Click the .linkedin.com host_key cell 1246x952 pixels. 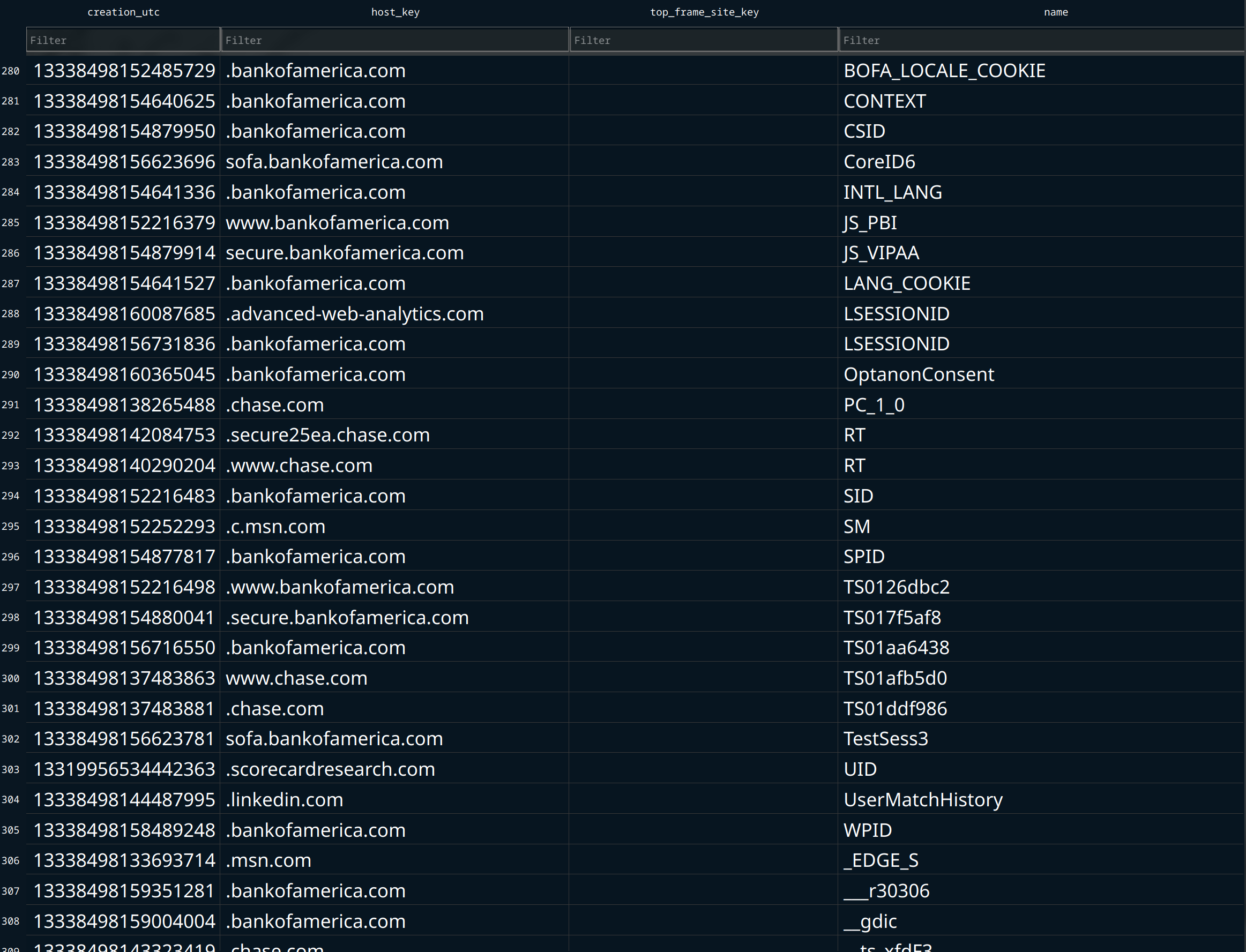[x=284, y=799]
